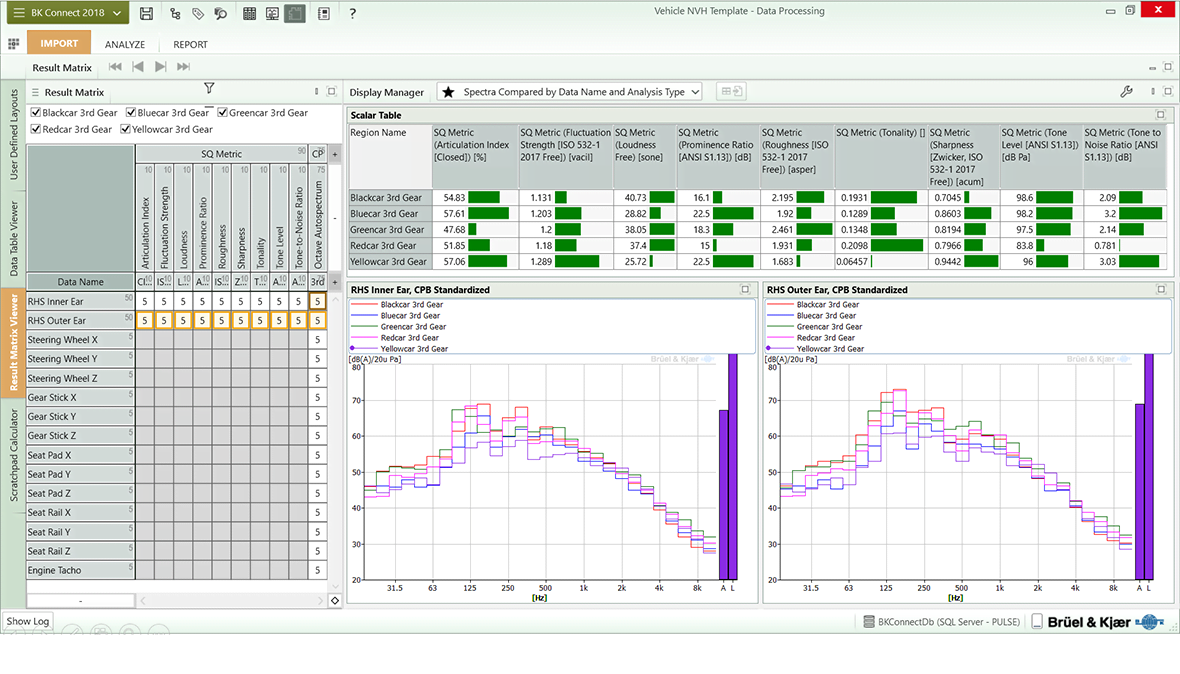Click the hierarchy tree icon in top toolbar
The image size is (1180, 674).
pos(175,13)
